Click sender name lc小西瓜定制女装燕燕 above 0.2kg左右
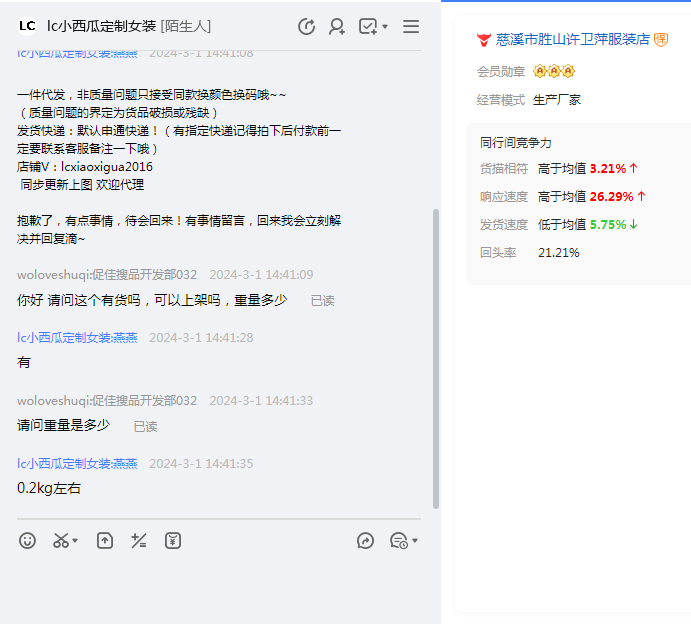The image size is (691, 624). [x=77, y=464]
